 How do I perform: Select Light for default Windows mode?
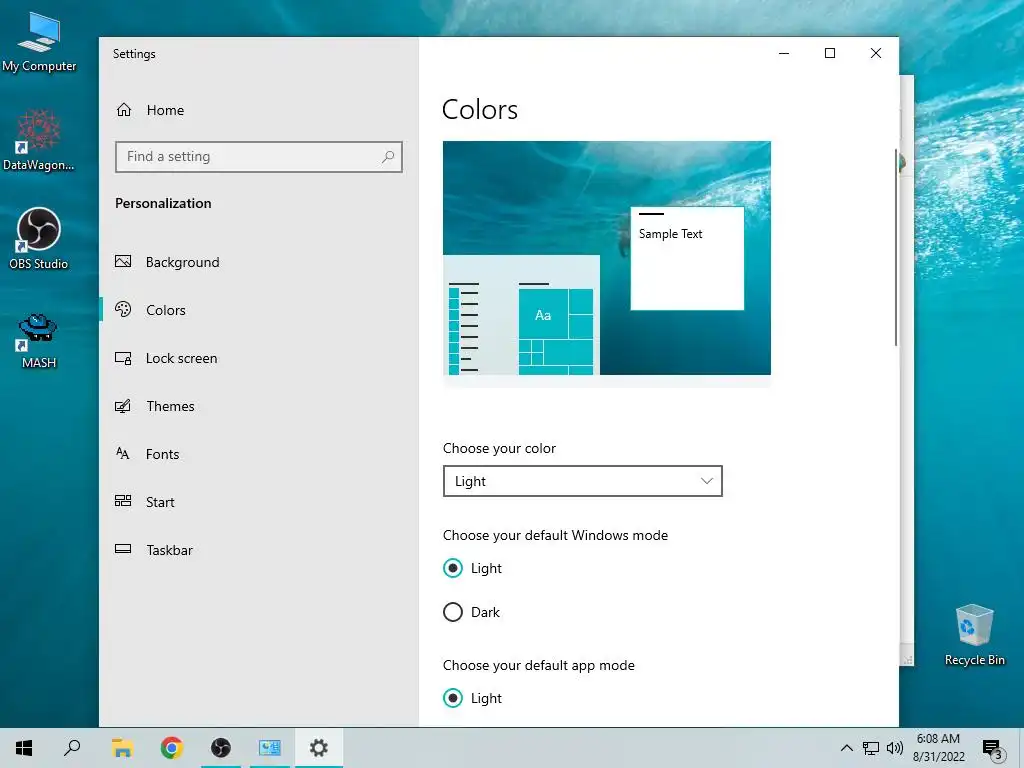tap(472, 568)
